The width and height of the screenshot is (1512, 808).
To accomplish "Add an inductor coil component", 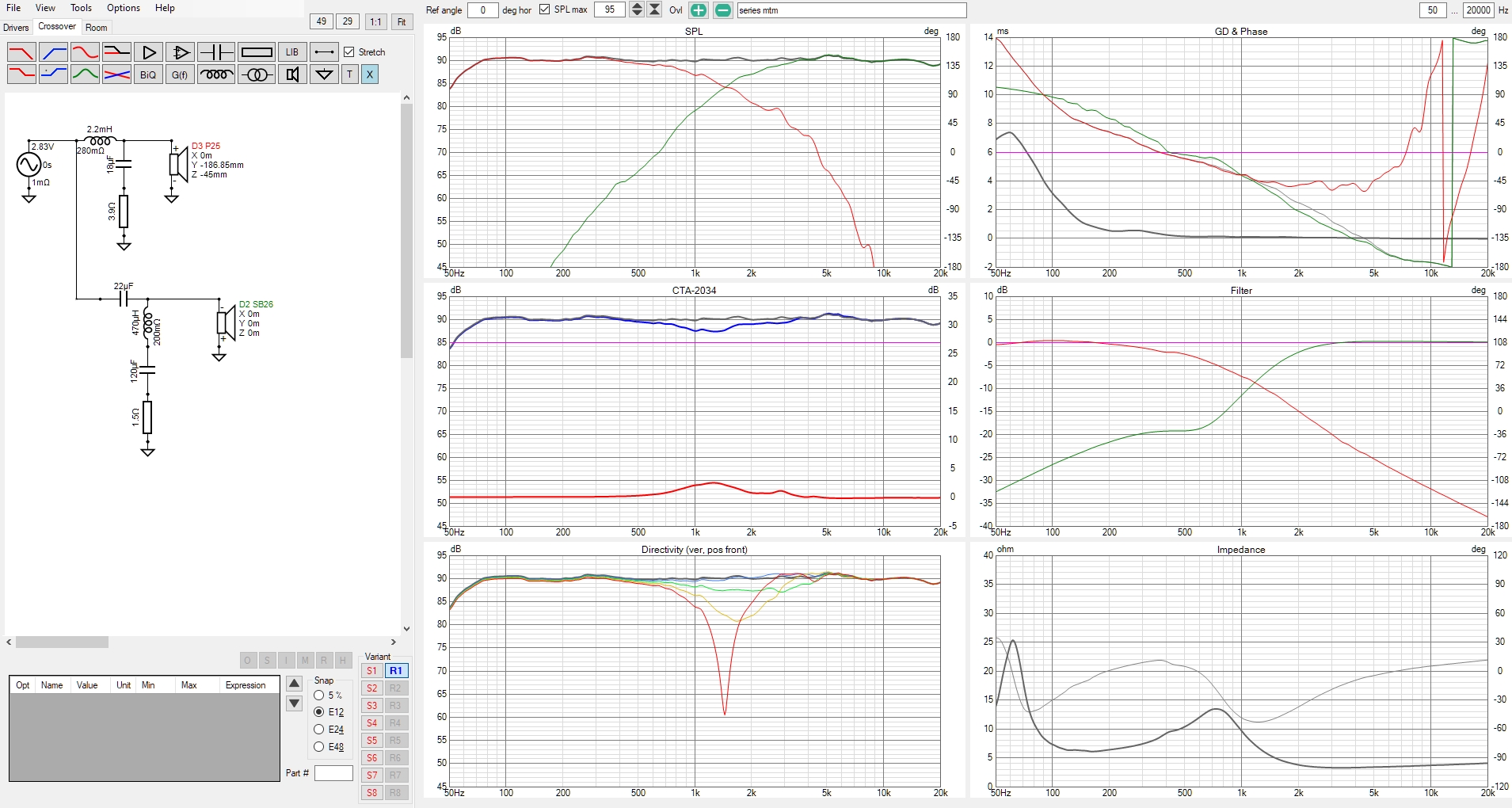I will tap(215, 74).
